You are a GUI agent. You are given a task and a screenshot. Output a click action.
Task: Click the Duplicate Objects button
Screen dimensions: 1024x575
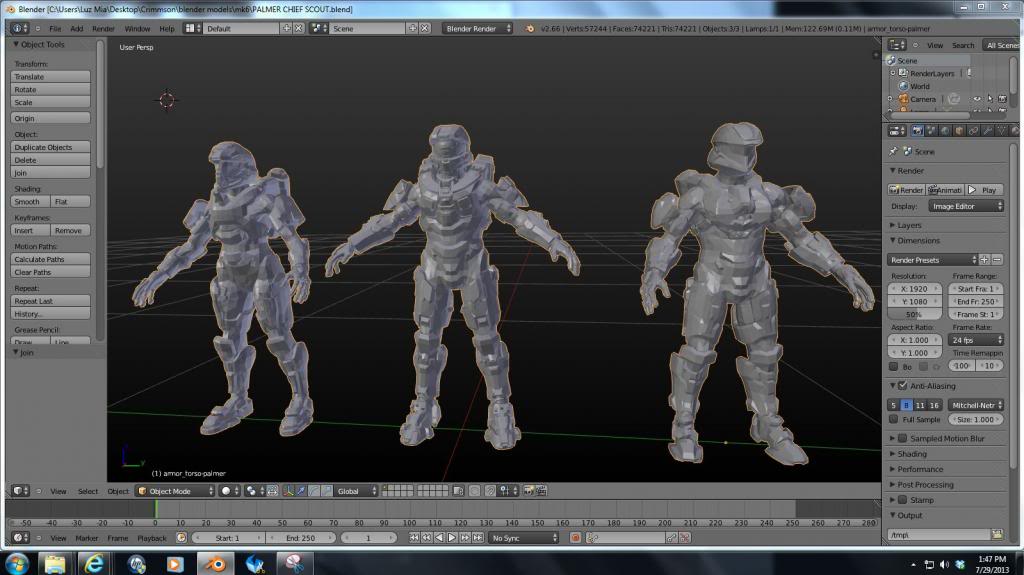click(x=50, y=148)
